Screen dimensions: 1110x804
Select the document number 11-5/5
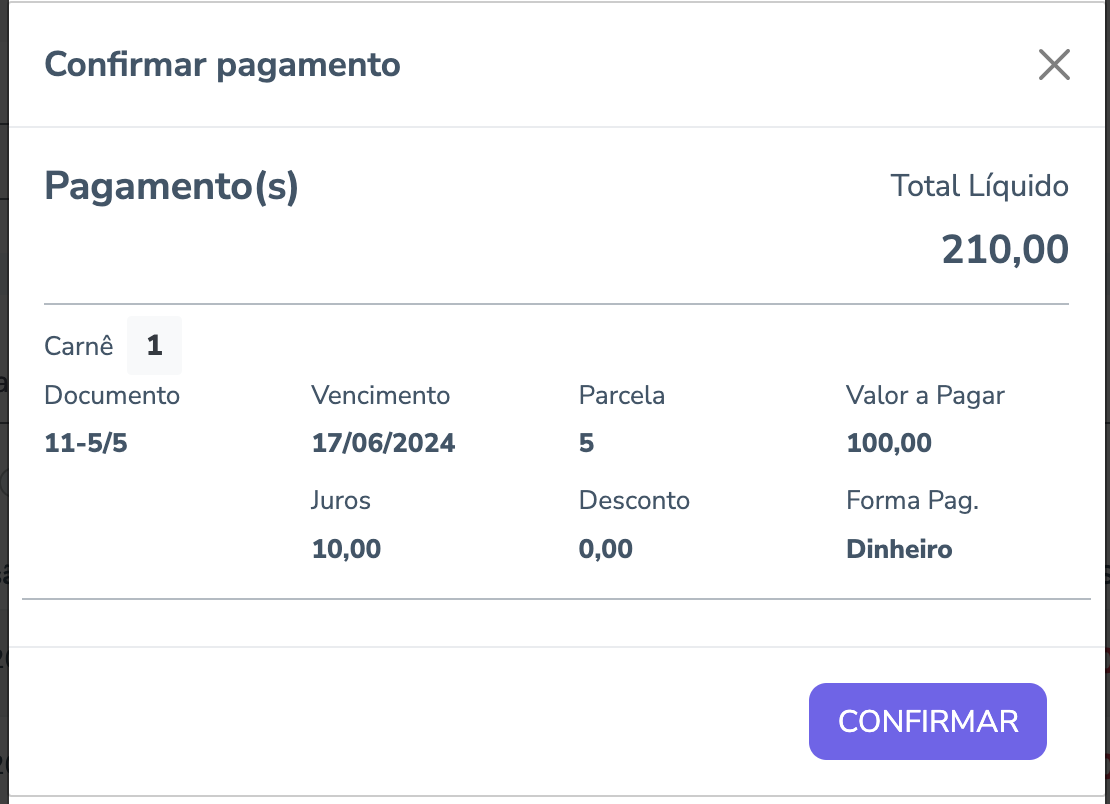[x=86, y=443]
